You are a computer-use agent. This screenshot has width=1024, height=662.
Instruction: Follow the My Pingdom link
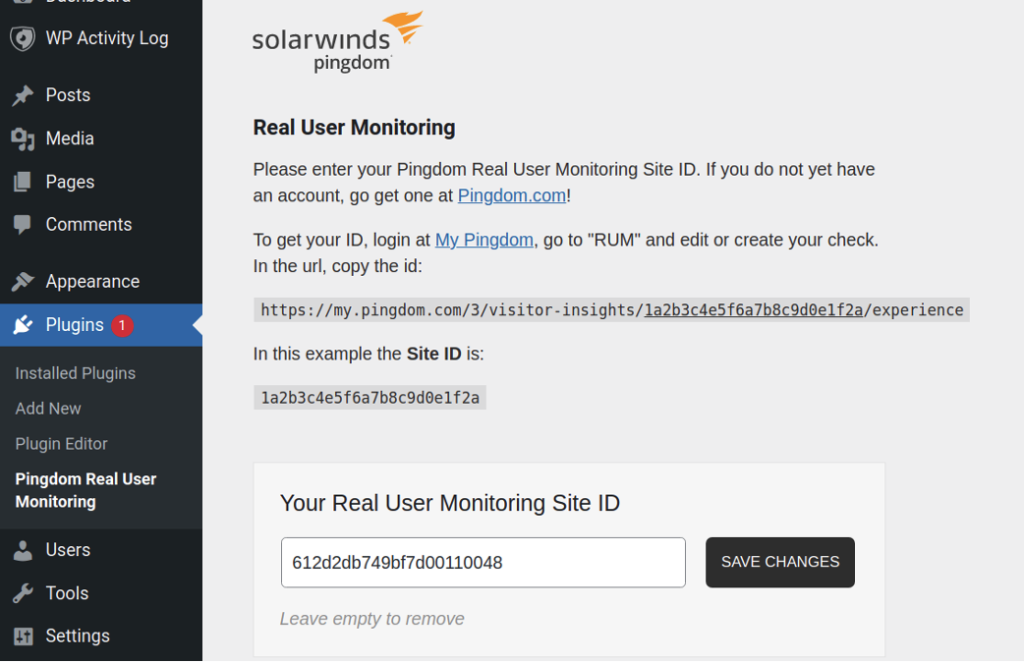click(485, 240)
